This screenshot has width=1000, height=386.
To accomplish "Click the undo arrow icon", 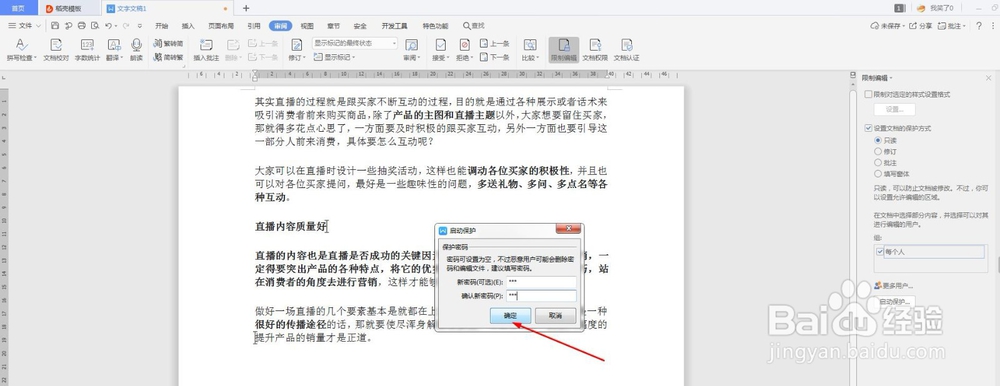I will pos(108,26).
